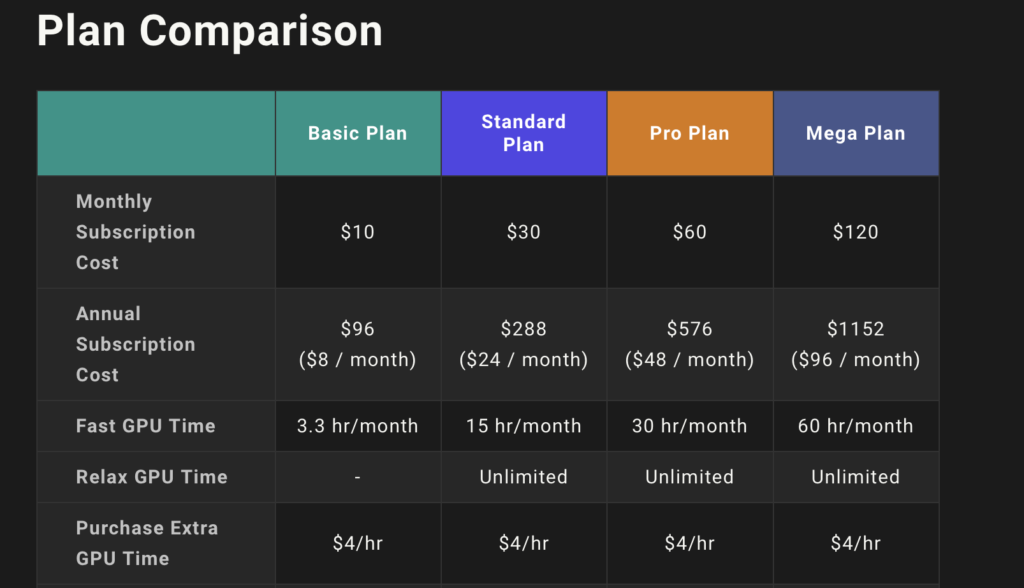Select the Annual Subscription Cost row label

click(x=136, y=344)
